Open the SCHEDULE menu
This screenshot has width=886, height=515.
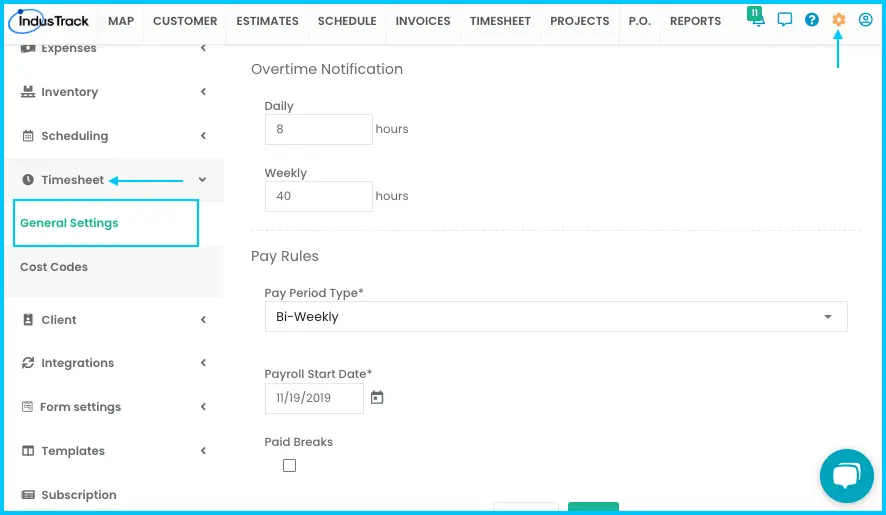point(347,21)
